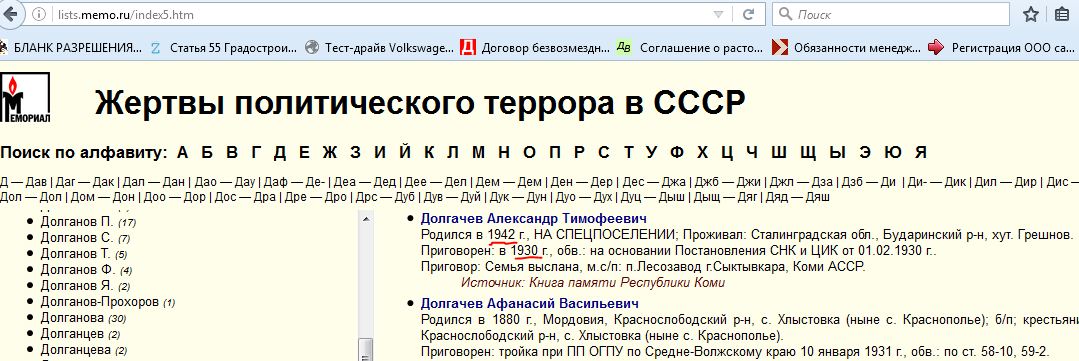Screen dimensions: 1079x361
Task: Select alphabet letter Д
Action: pyautogui.click(x=279, y=153)
